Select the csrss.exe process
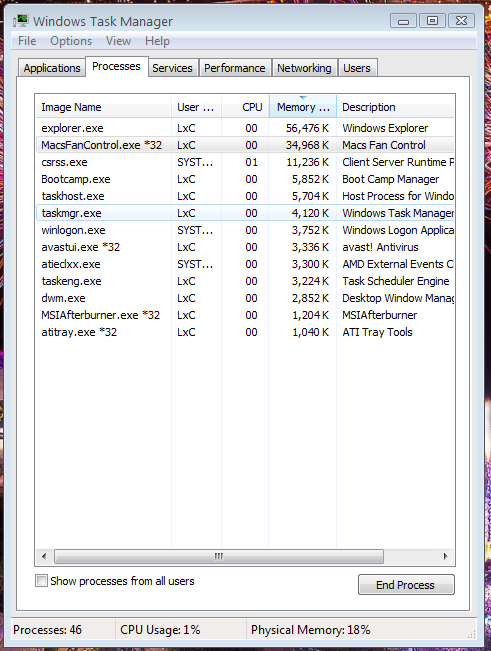This screenshot has width=491, height=651. pyautogui.click(x=245, y=162)
